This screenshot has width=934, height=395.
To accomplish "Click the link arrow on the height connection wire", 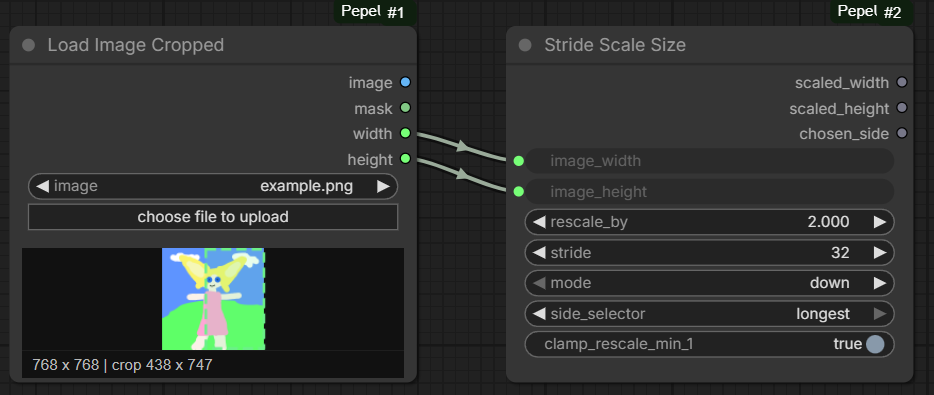I will 462,174.
